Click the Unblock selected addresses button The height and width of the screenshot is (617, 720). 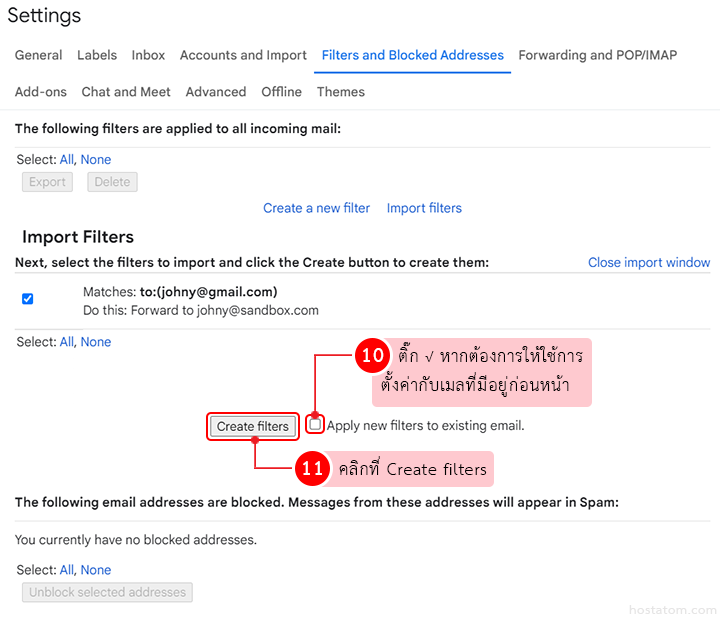click(x=107, y=592)
